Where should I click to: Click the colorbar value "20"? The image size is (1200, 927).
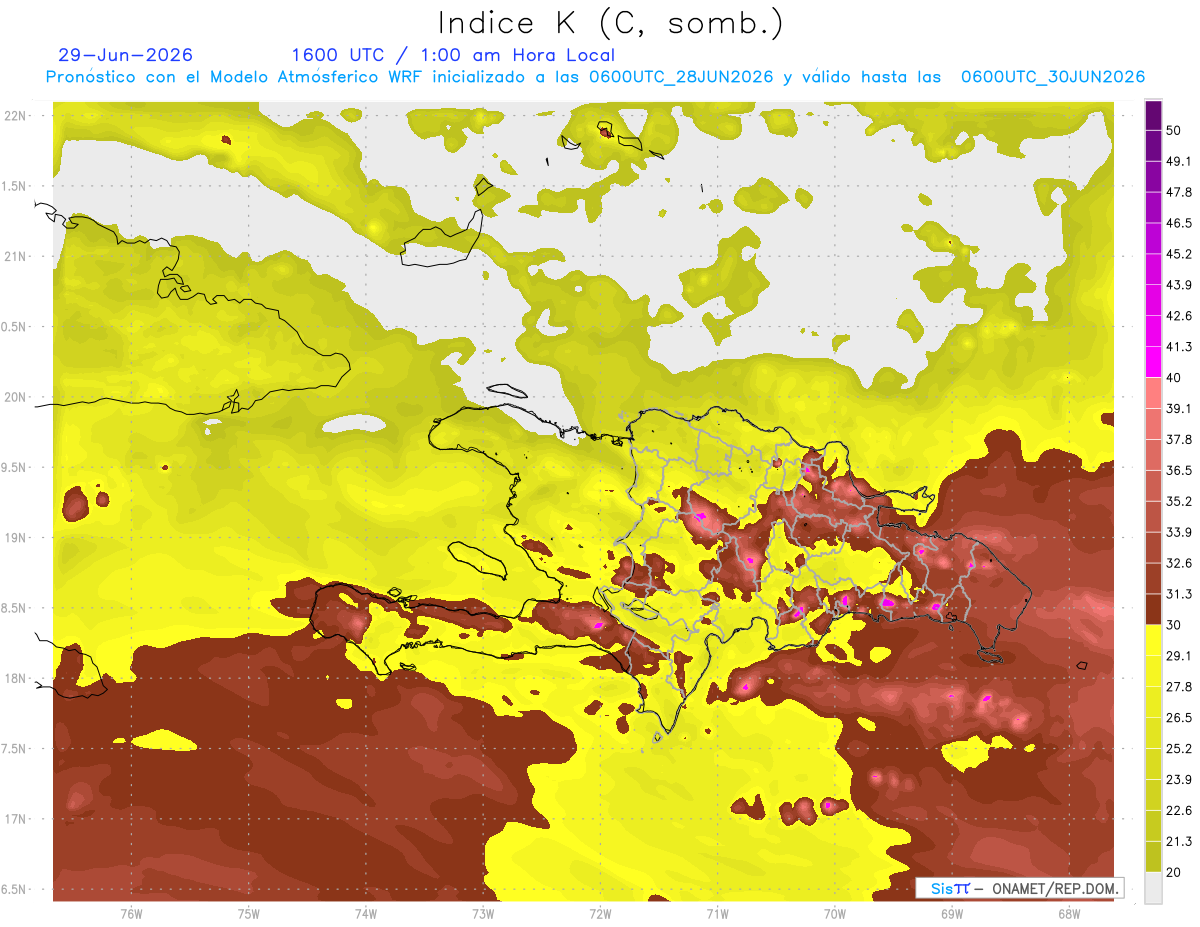(x=1176, y=873)
